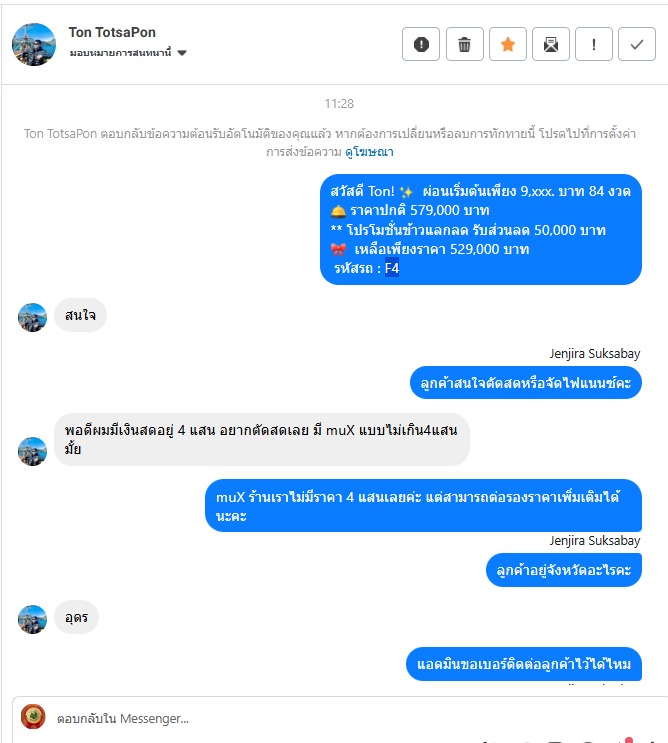Select the automated greeting price message bubble
Image resolution: width=668 pixels, height=743 pixels.
481,229
